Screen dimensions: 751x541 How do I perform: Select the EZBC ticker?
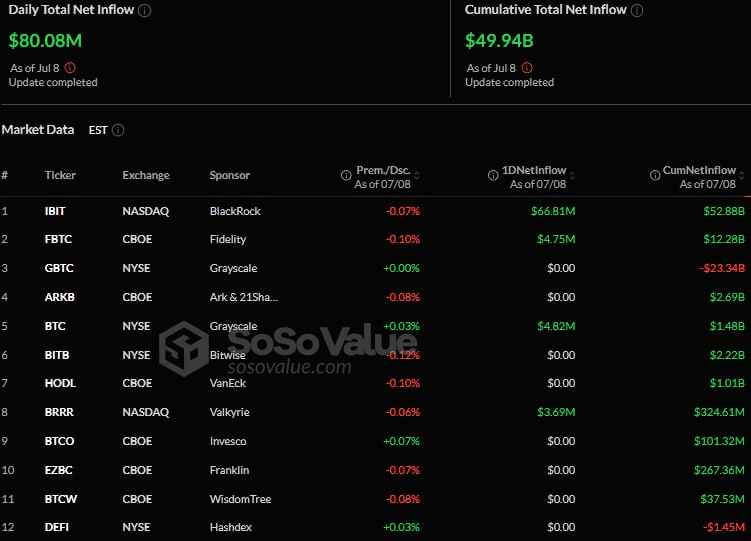[58, 470]
